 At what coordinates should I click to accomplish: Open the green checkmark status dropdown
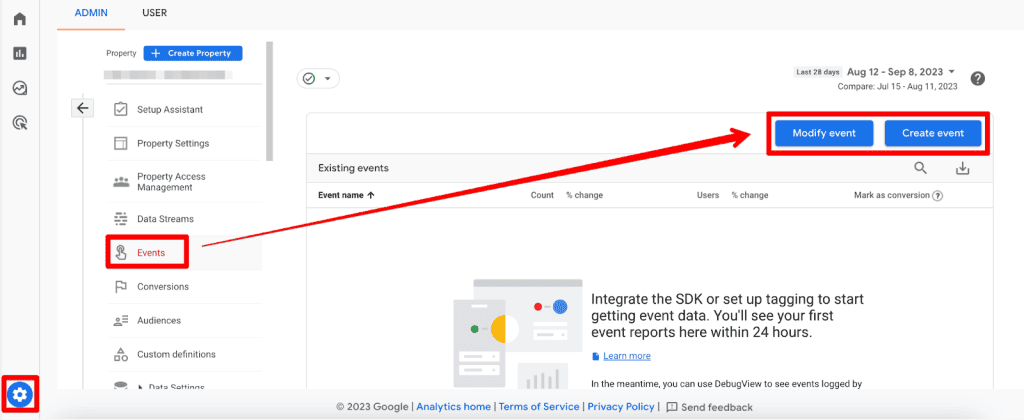point(318,78)
